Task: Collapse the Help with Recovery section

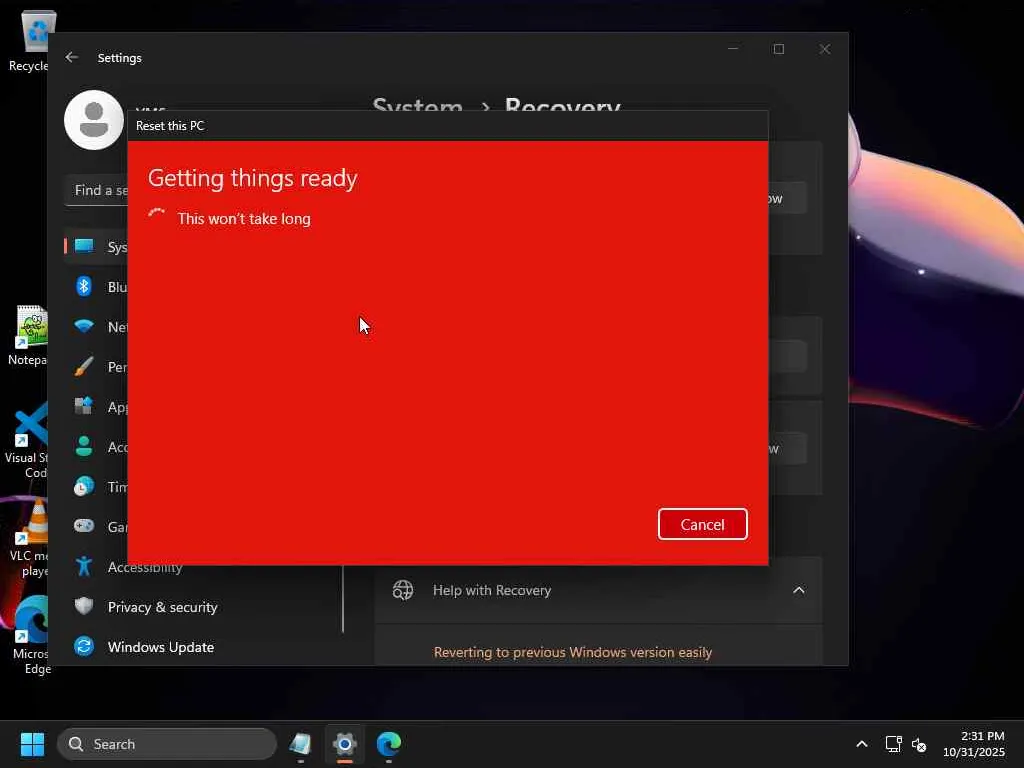Action: [798, 590]
